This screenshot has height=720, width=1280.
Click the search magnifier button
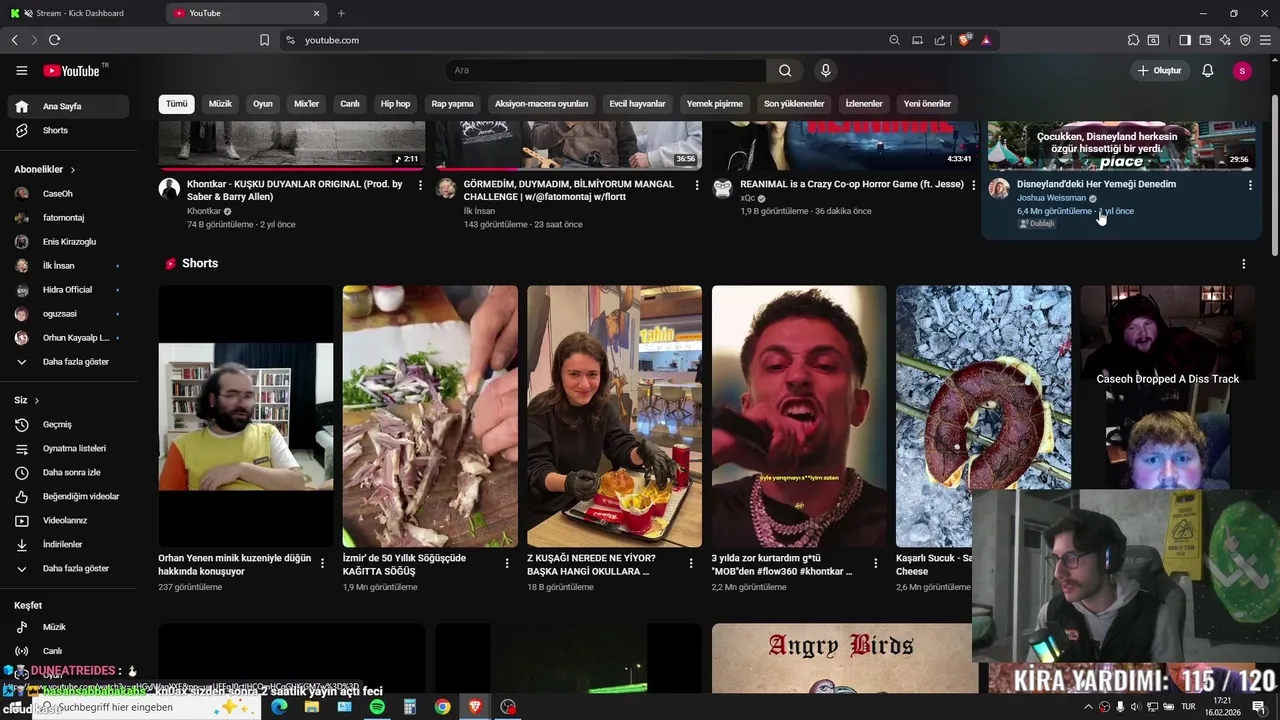click(x=785, y=70)
